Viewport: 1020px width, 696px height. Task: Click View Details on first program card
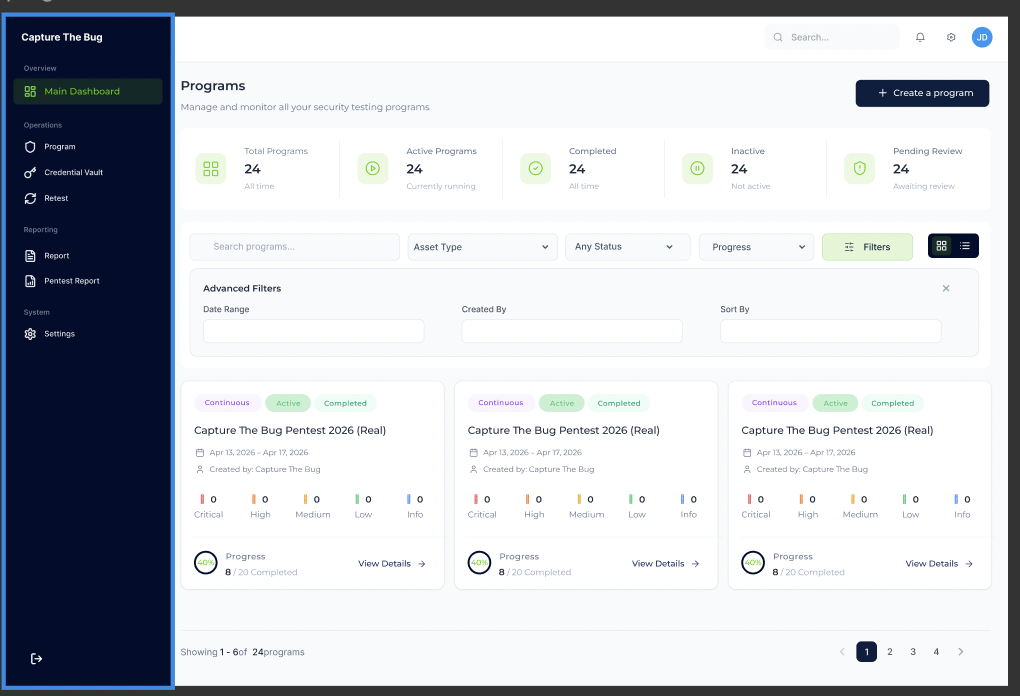point(392,563)
